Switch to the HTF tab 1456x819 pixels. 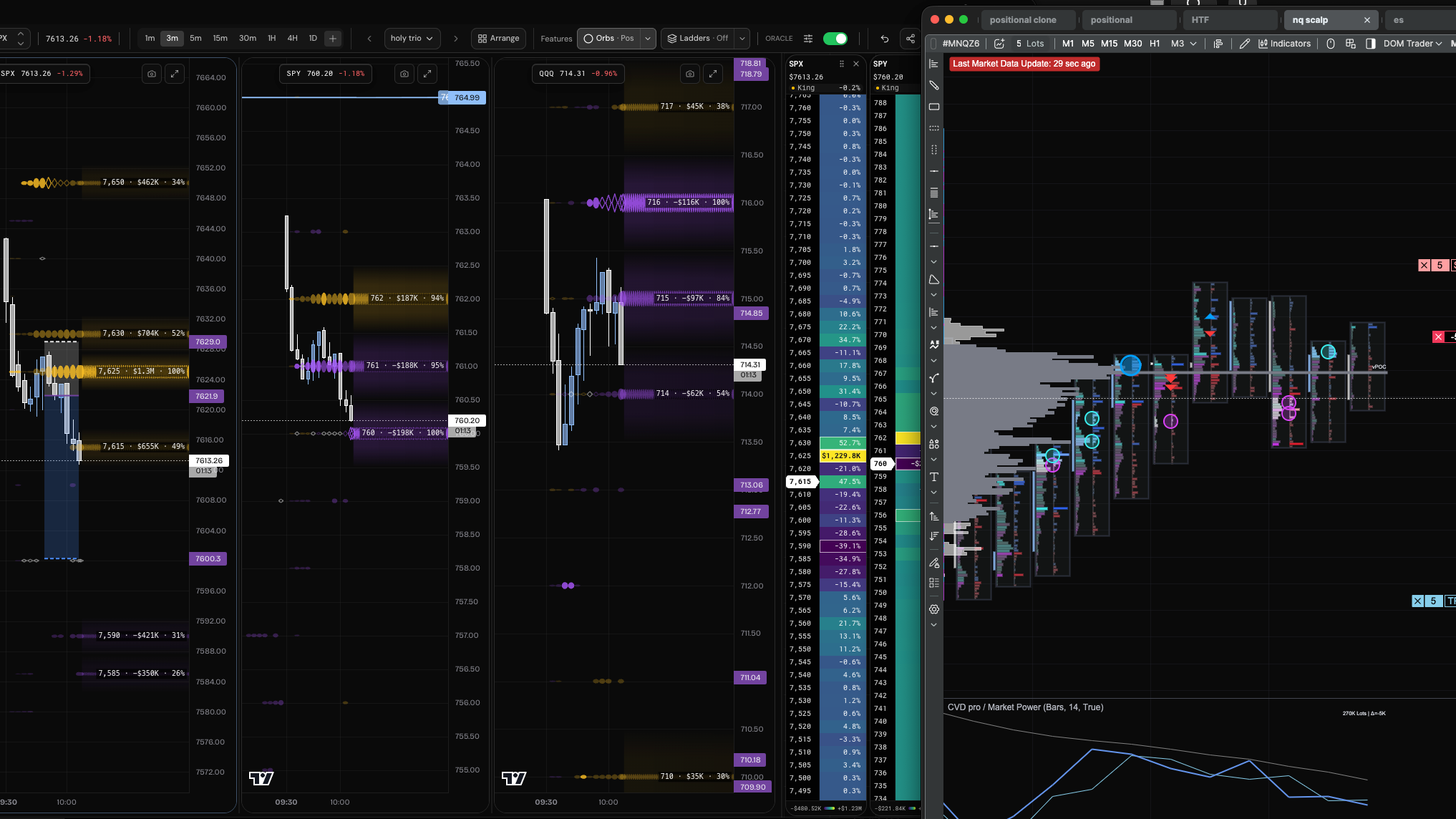click(1200, 20)
